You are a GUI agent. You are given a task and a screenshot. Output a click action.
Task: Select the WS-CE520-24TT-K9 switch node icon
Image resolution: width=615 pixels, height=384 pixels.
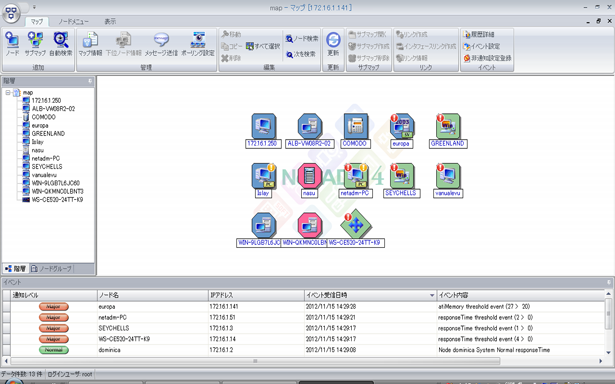[355, 224]
